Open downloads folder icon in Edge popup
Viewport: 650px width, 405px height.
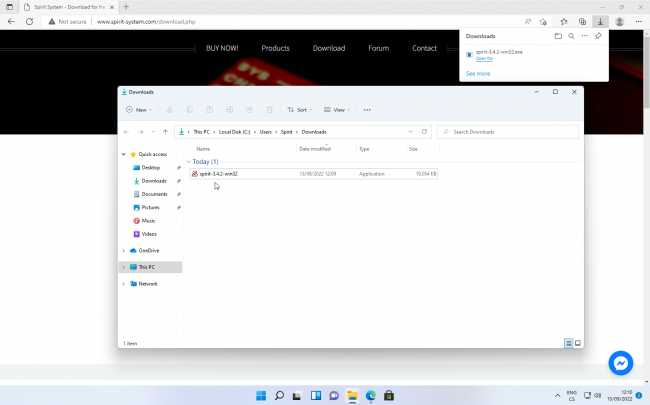click(558, 36)
